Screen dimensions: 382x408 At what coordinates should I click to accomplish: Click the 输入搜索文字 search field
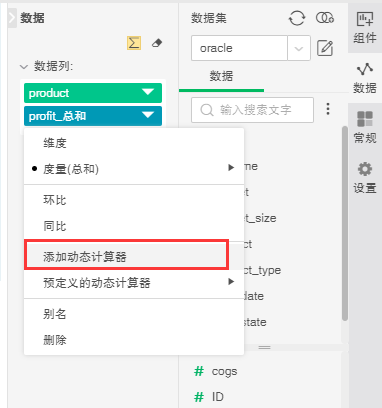(252, 110)
